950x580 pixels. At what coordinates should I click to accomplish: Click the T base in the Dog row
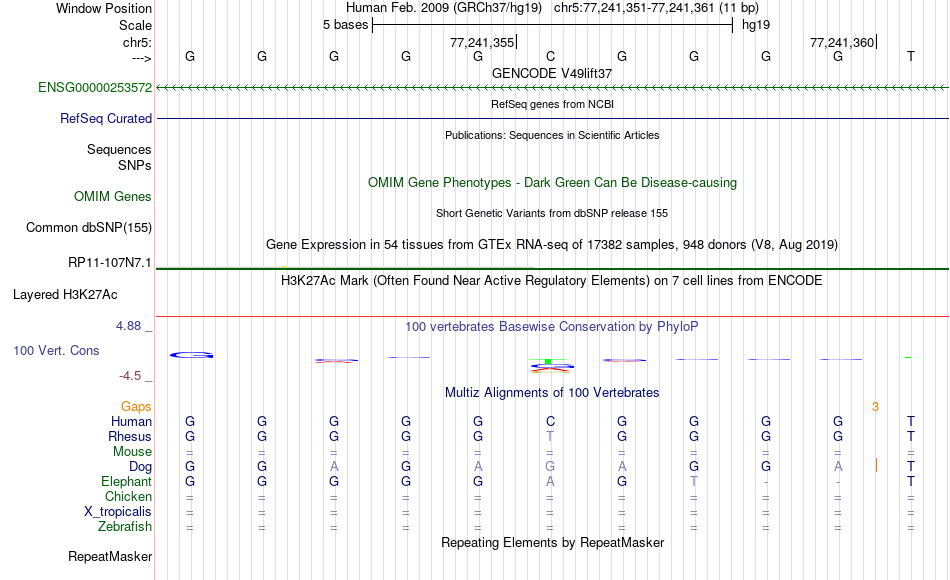911,467
